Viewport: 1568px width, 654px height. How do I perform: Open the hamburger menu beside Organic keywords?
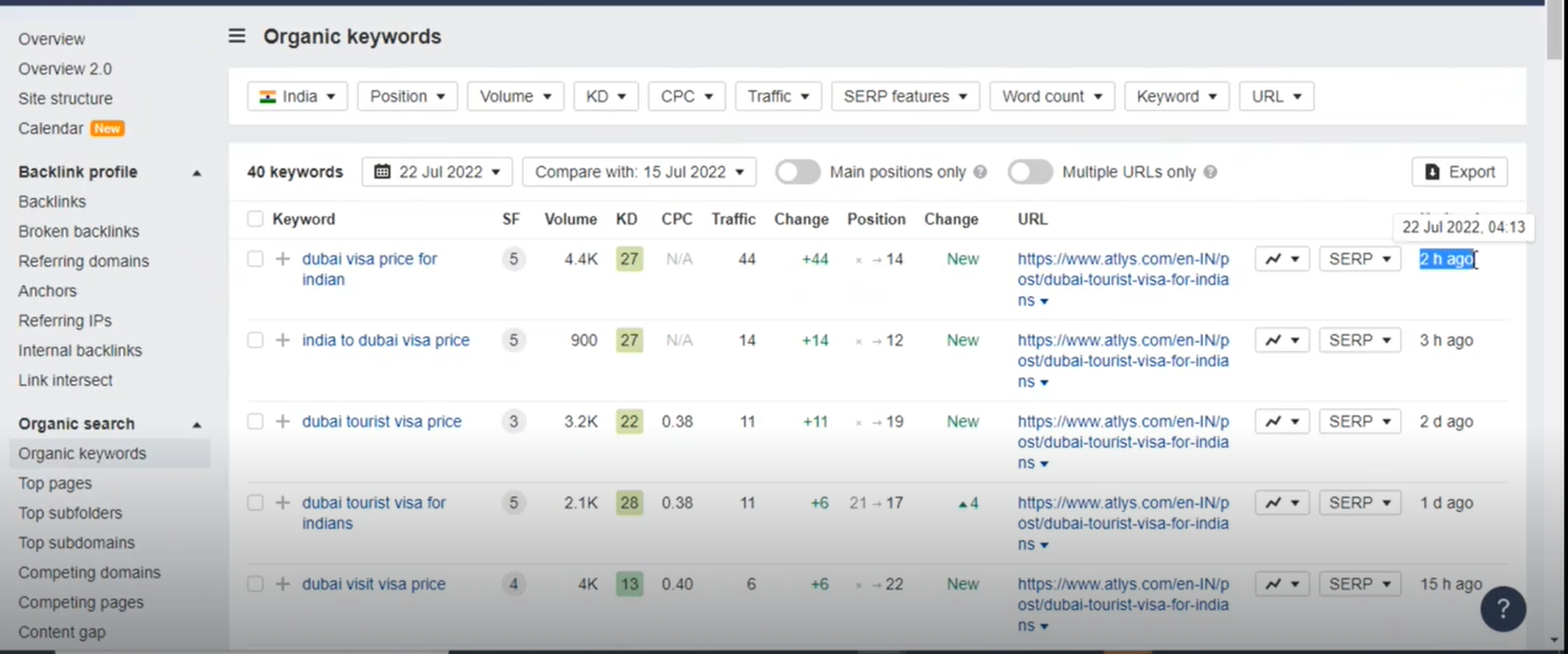(x=237, y=36)
